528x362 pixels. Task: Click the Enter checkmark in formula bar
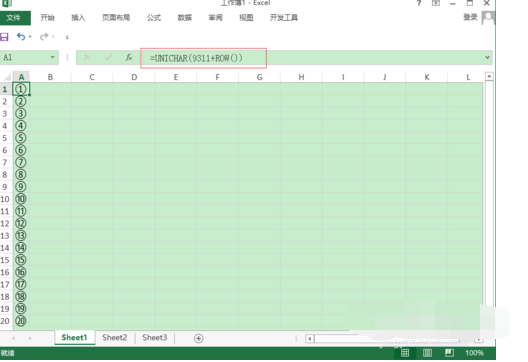click(108, 58)
